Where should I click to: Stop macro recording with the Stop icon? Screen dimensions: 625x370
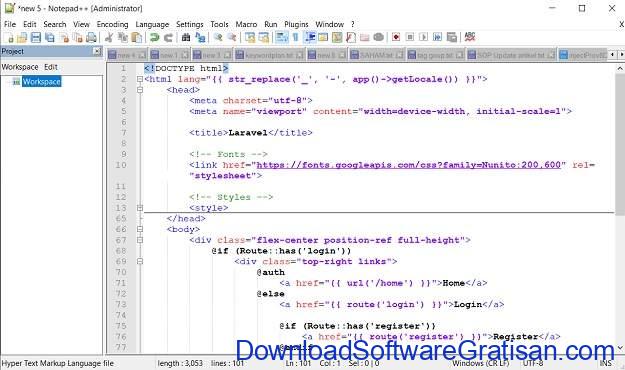tap(410, 37)
